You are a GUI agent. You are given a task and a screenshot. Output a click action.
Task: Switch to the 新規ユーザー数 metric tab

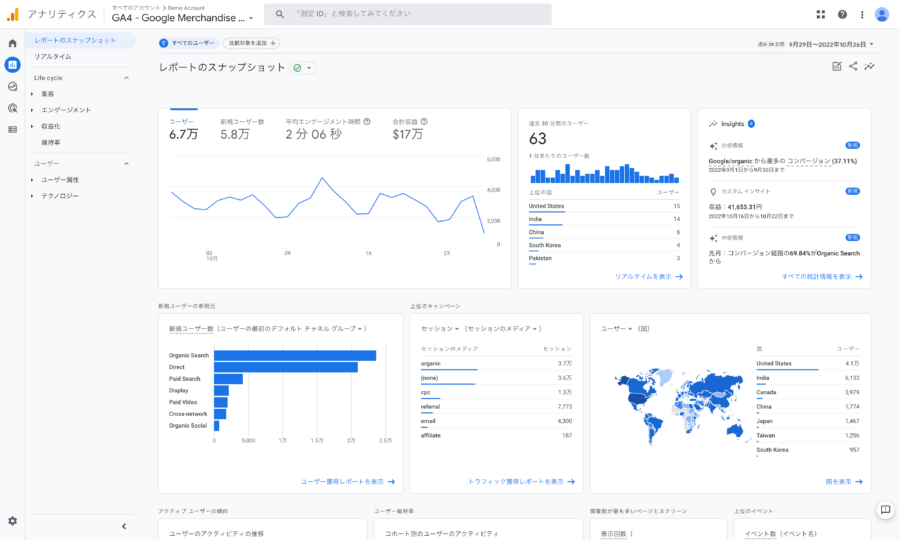pos(242,129)
